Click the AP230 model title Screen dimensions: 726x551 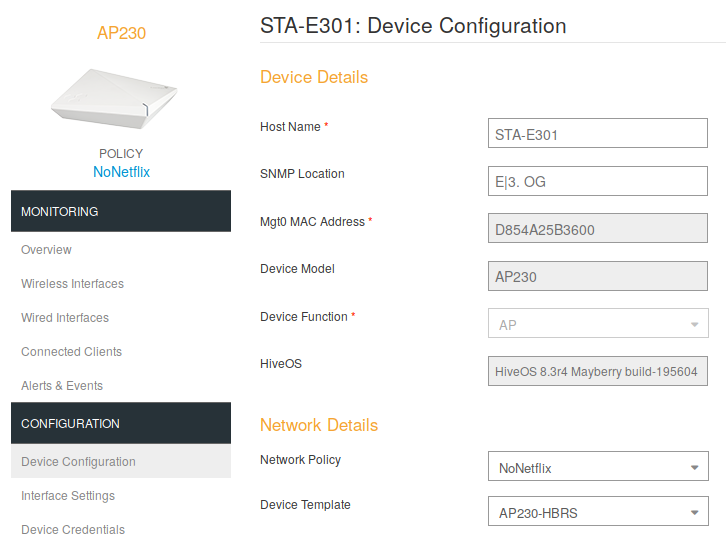(x=121, y=33)
